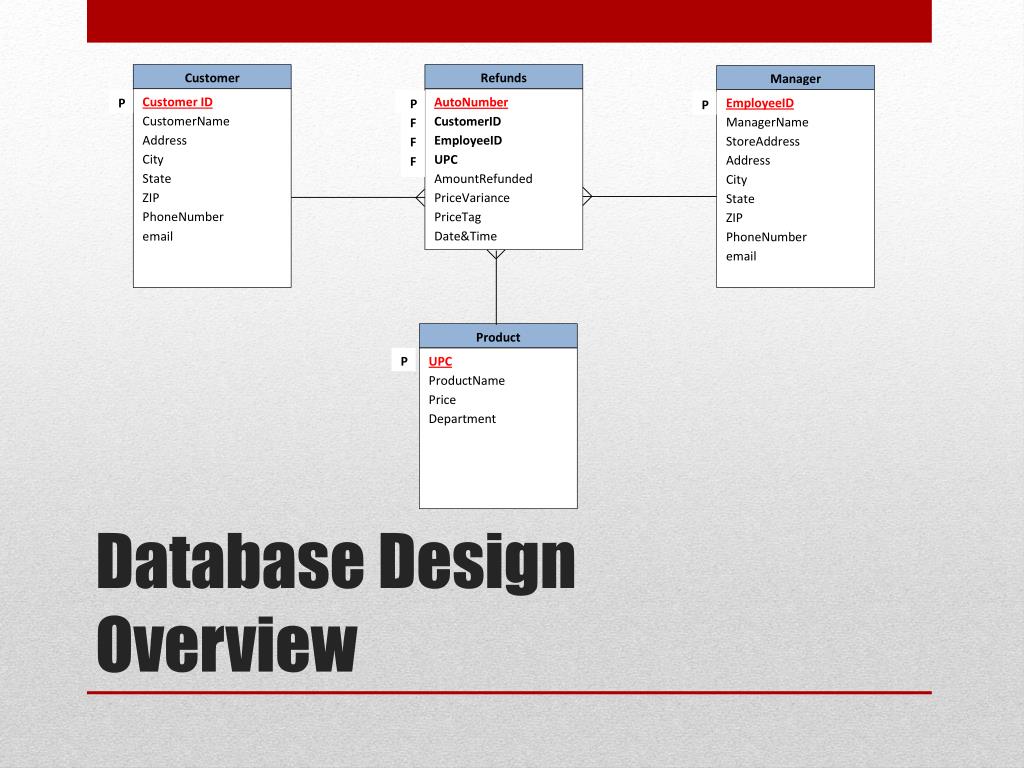The image size is (1024, 768).
Task: Click the PriceVariance attribute
Action: pyautogui.click(x=471, y=198)
